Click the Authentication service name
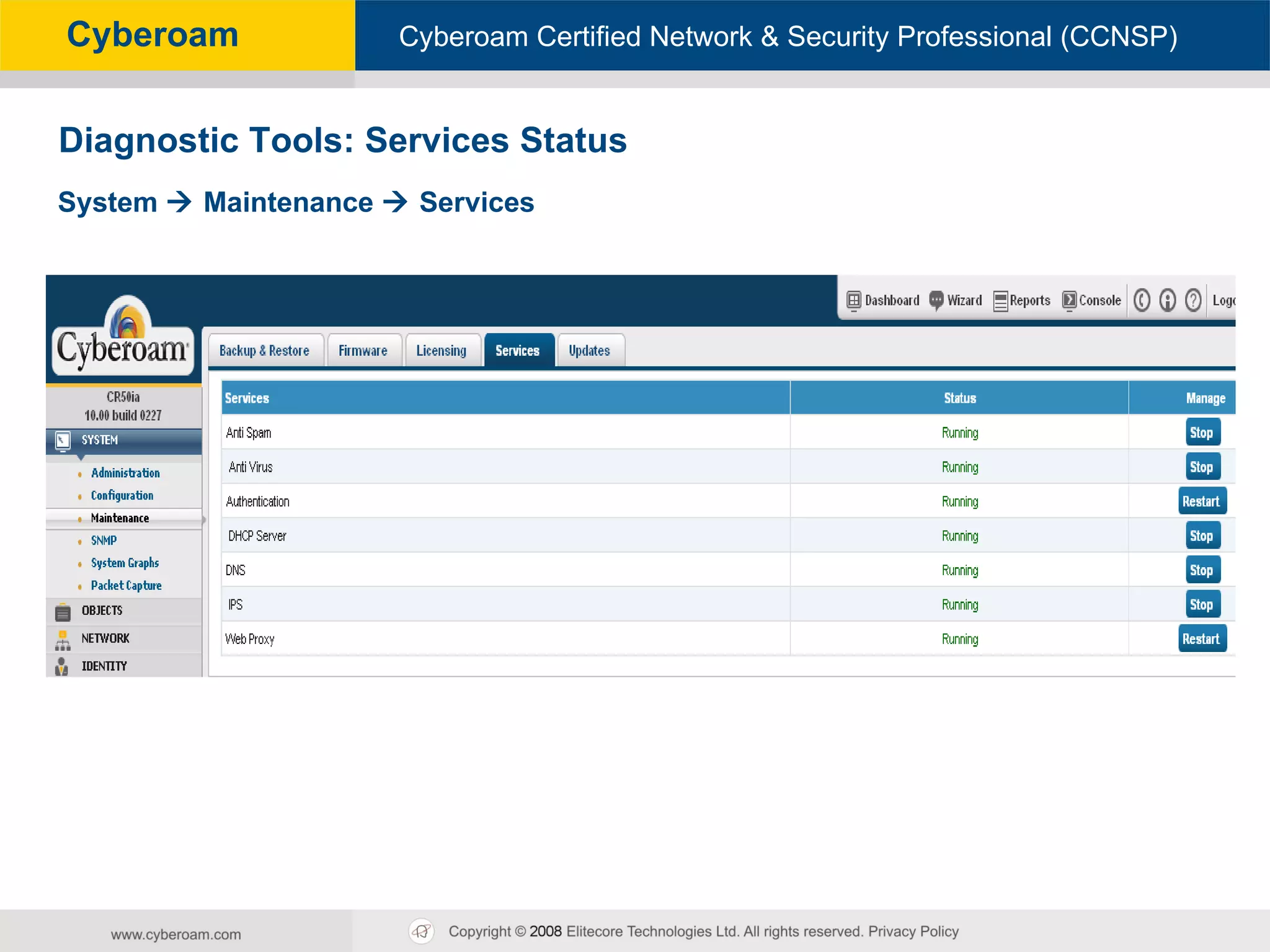This screenshot has height=952, width=1270. (257, 501)
